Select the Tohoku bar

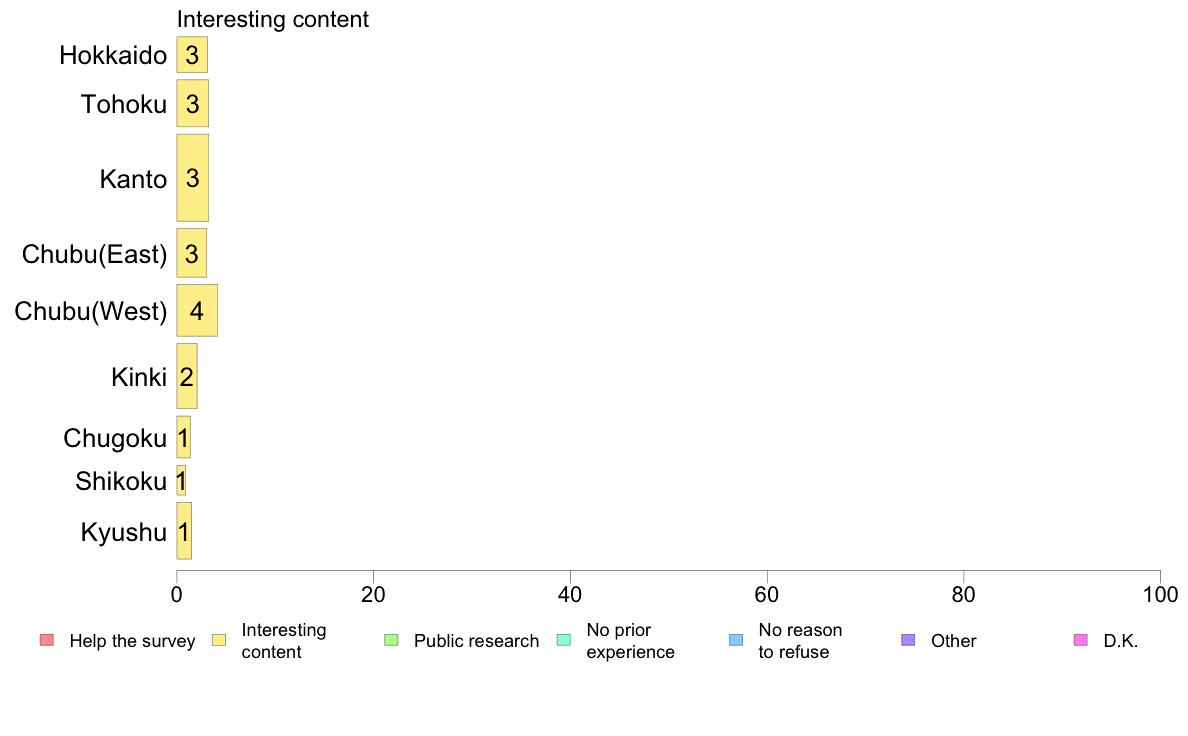[192, 104]
